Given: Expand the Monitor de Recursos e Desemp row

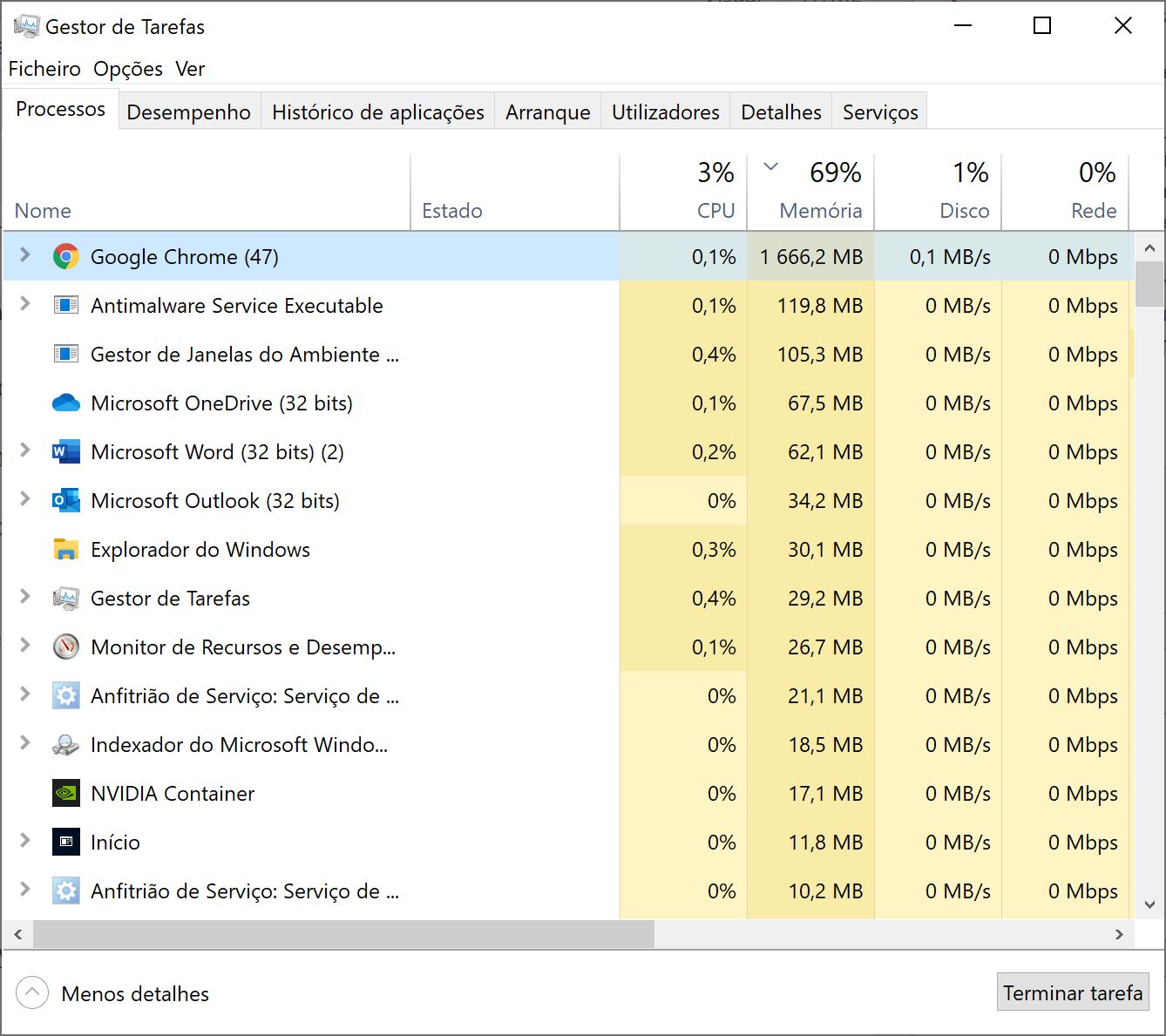Looking at the screenshot, I should [x=25, y=646].
